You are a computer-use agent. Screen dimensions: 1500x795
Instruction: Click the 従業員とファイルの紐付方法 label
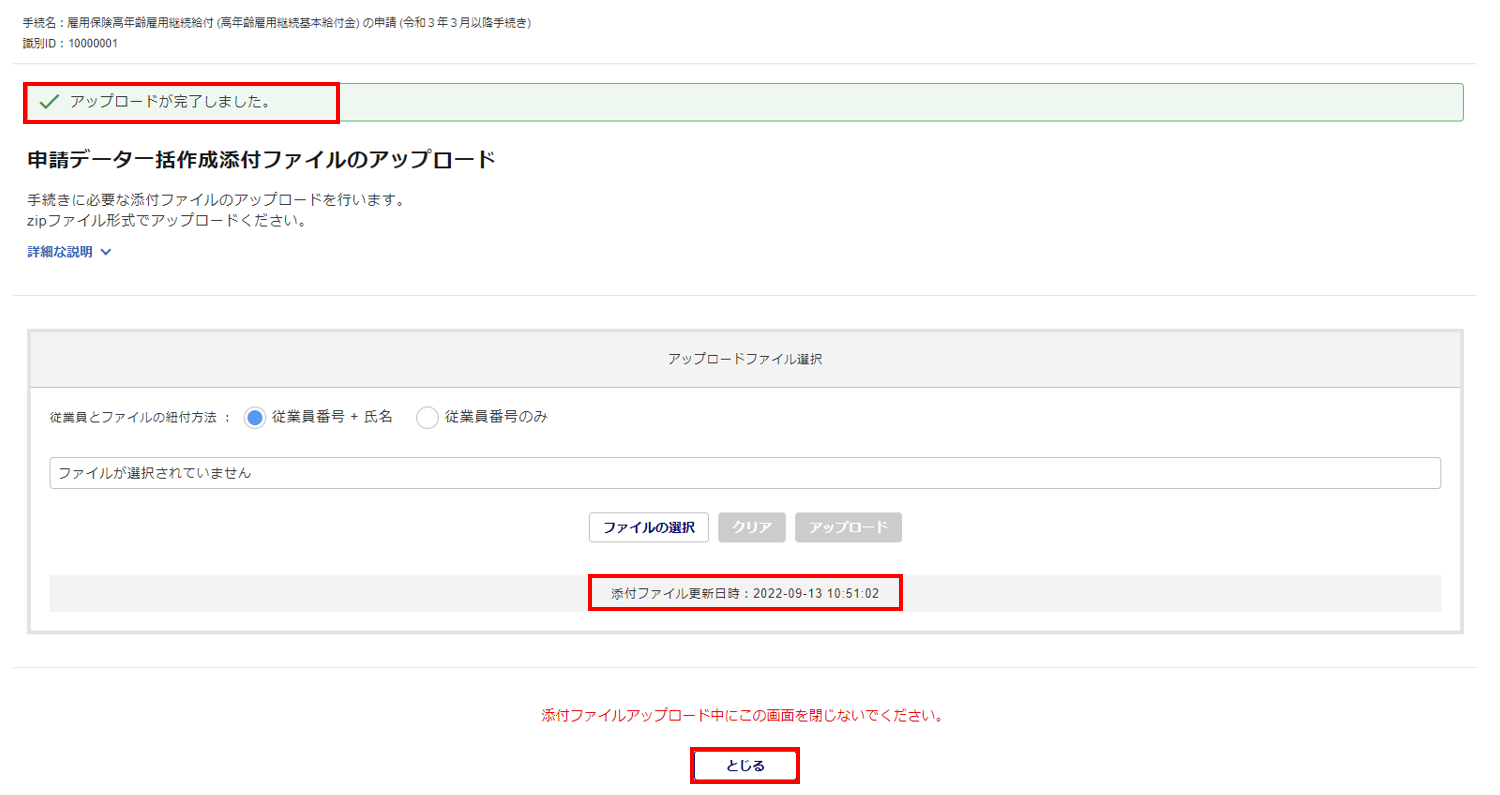(140, 418)
